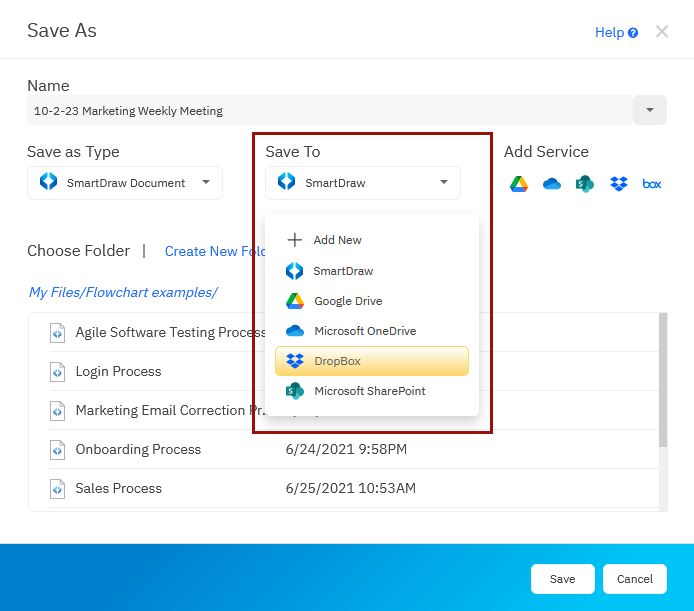The image size is (694, 611).
Task: Select Microsoft SharePoint in Save To list
Action: coord(372,391)
